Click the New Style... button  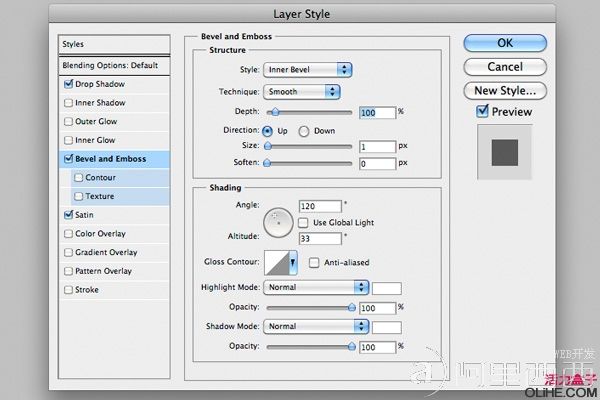tap(505, 91)
